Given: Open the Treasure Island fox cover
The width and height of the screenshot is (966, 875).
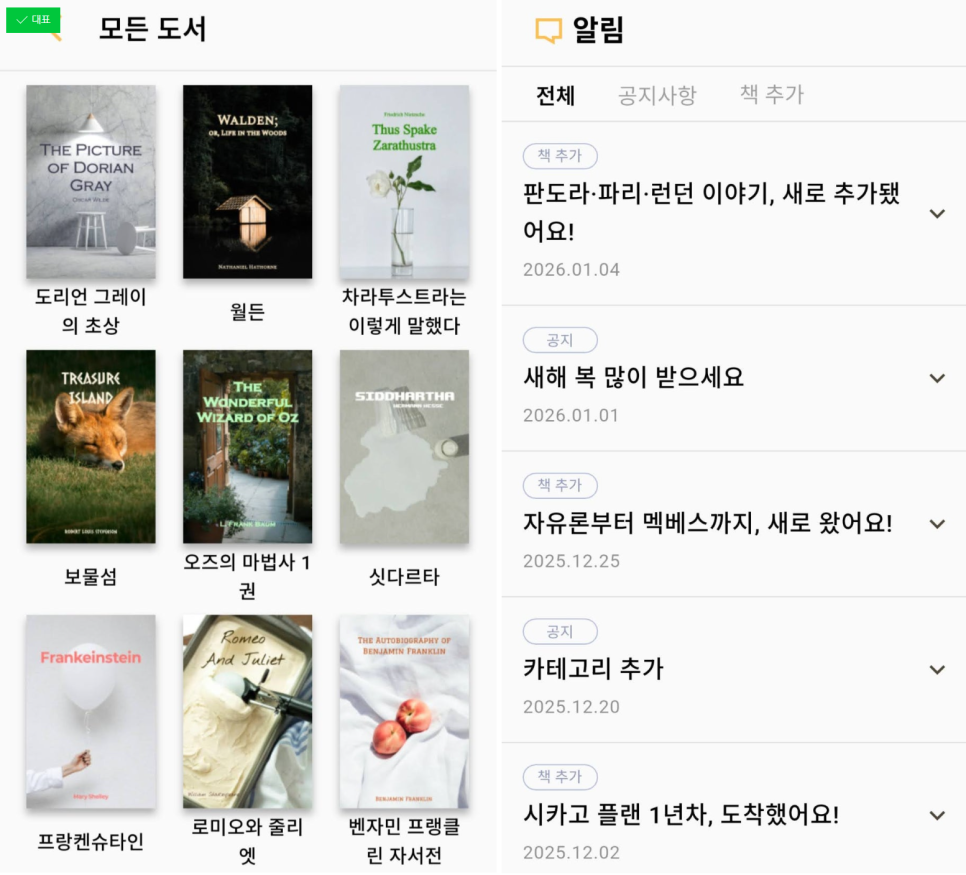Looking at the screenshot, I should (91, 447).
